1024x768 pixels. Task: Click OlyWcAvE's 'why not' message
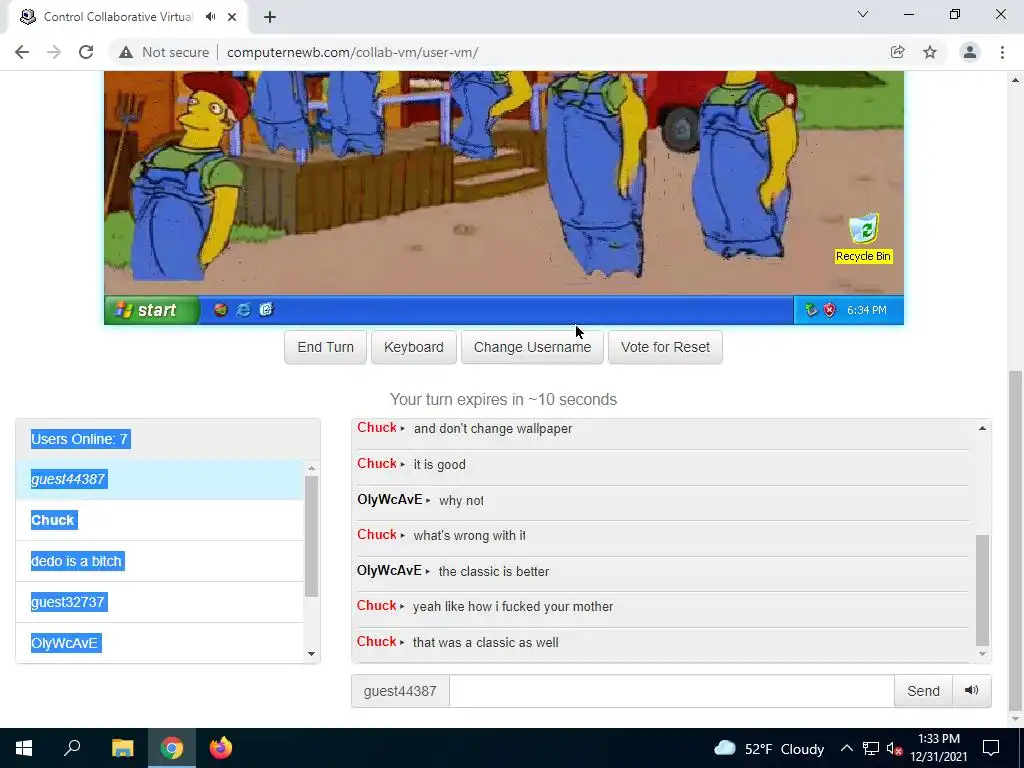coord(461,500)
